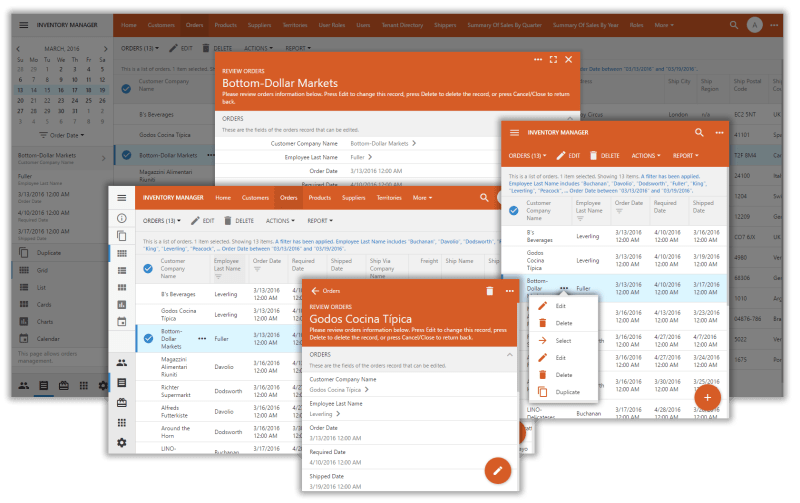Select calendar view icon in icon-sidebar window
This screenshot has height=503, width=800.
121,321
